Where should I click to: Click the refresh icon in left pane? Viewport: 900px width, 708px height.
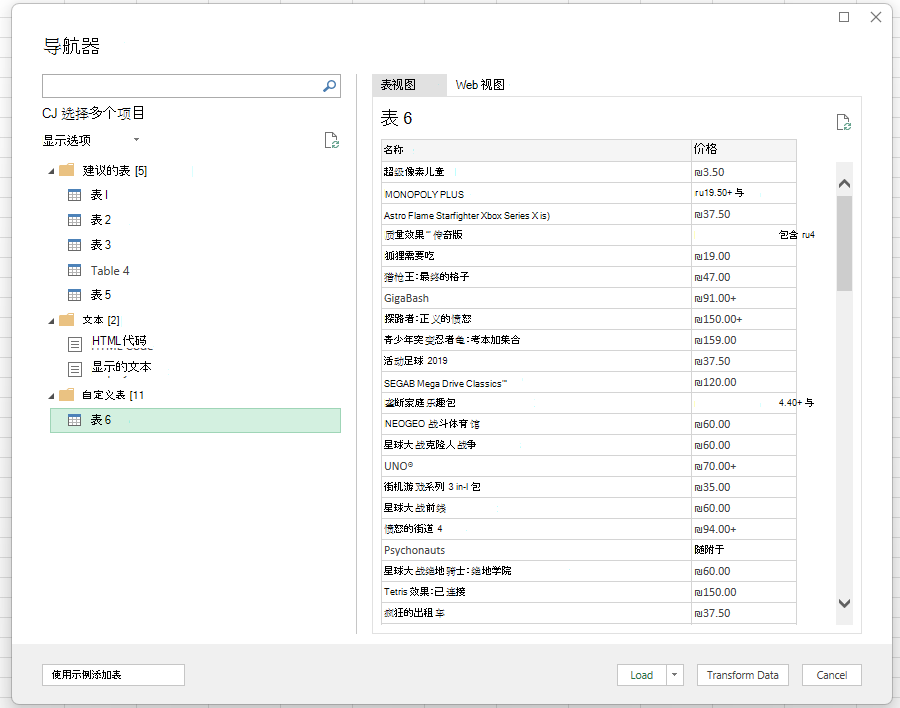[331, 141]
